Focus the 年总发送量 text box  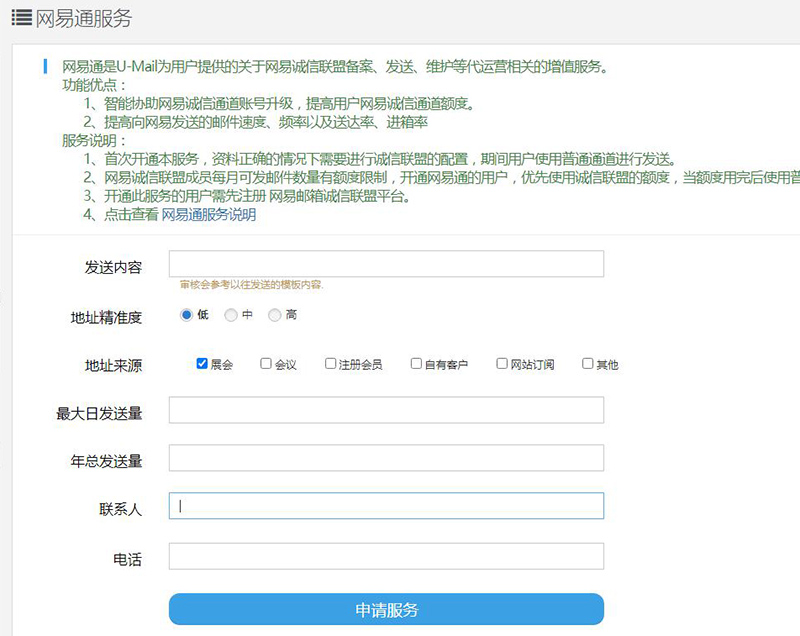pyautogui.click(x=386, y=458)
